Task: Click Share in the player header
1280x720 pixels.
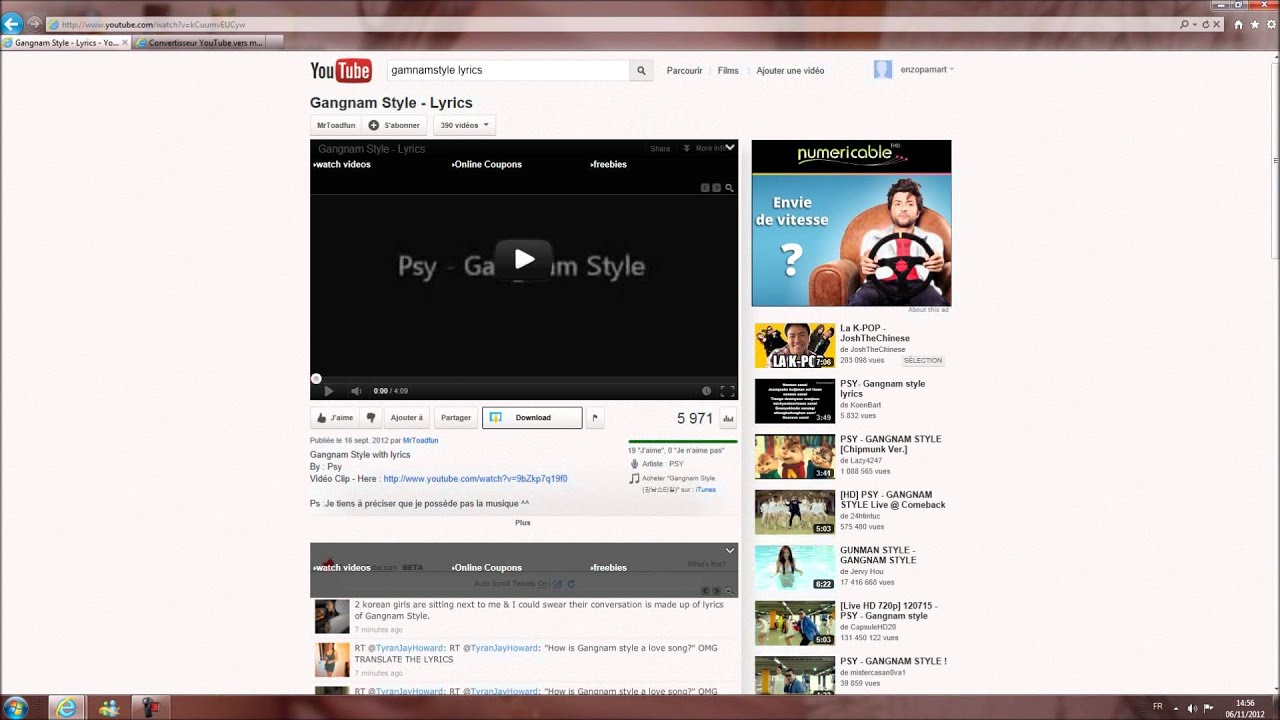Action: click(x=660, y=148)
